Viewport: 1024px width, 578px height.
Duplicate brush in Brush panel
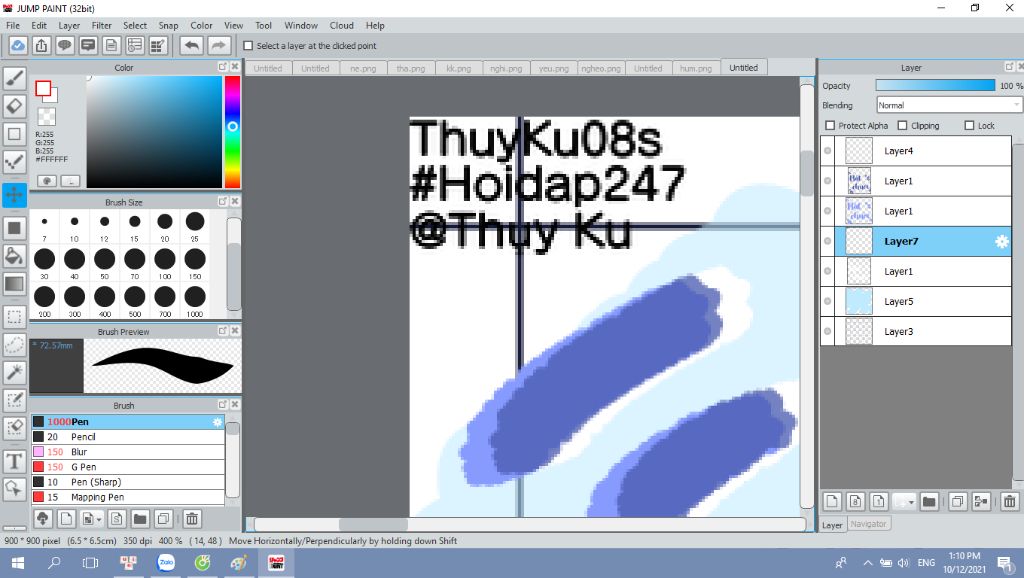[x=163, y=519]
